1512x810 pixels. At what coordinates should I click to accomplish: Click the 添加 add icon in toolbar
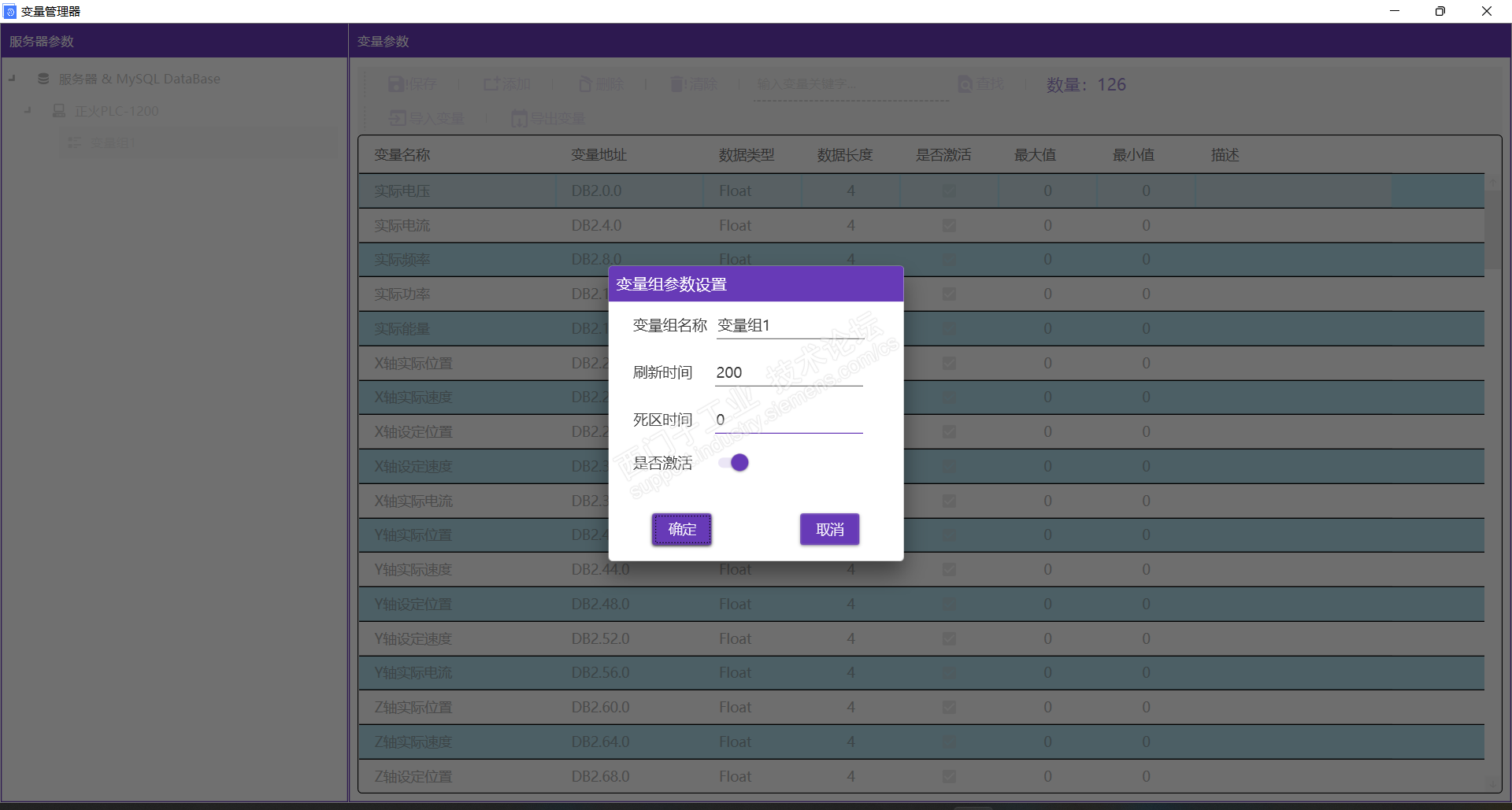tap(491, 84)
